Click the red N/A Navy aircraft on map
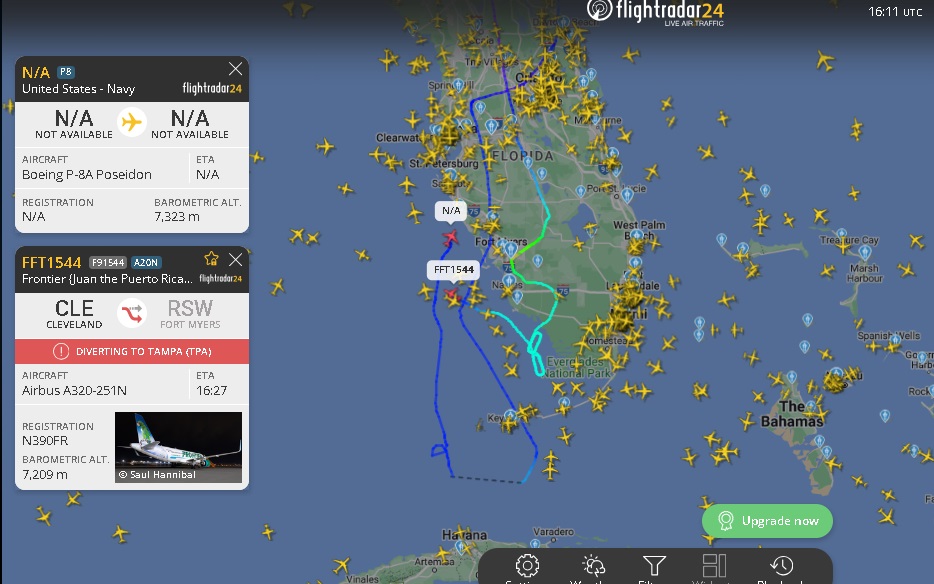Image resolution: width=934 pixels, height=584 pixels. (451, 238)
